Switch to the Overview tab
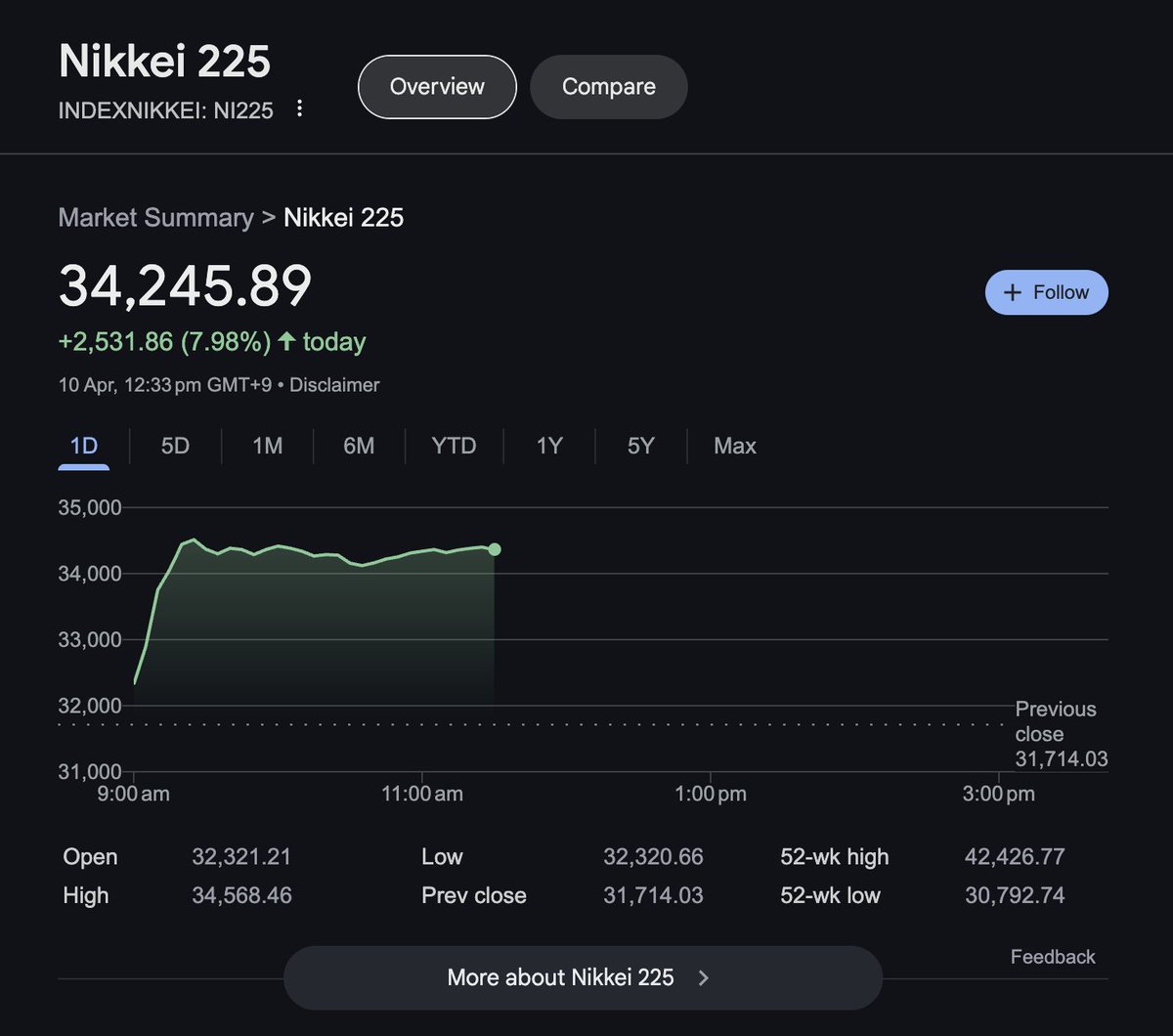1173x1036 pixels. tap(437, 87)
